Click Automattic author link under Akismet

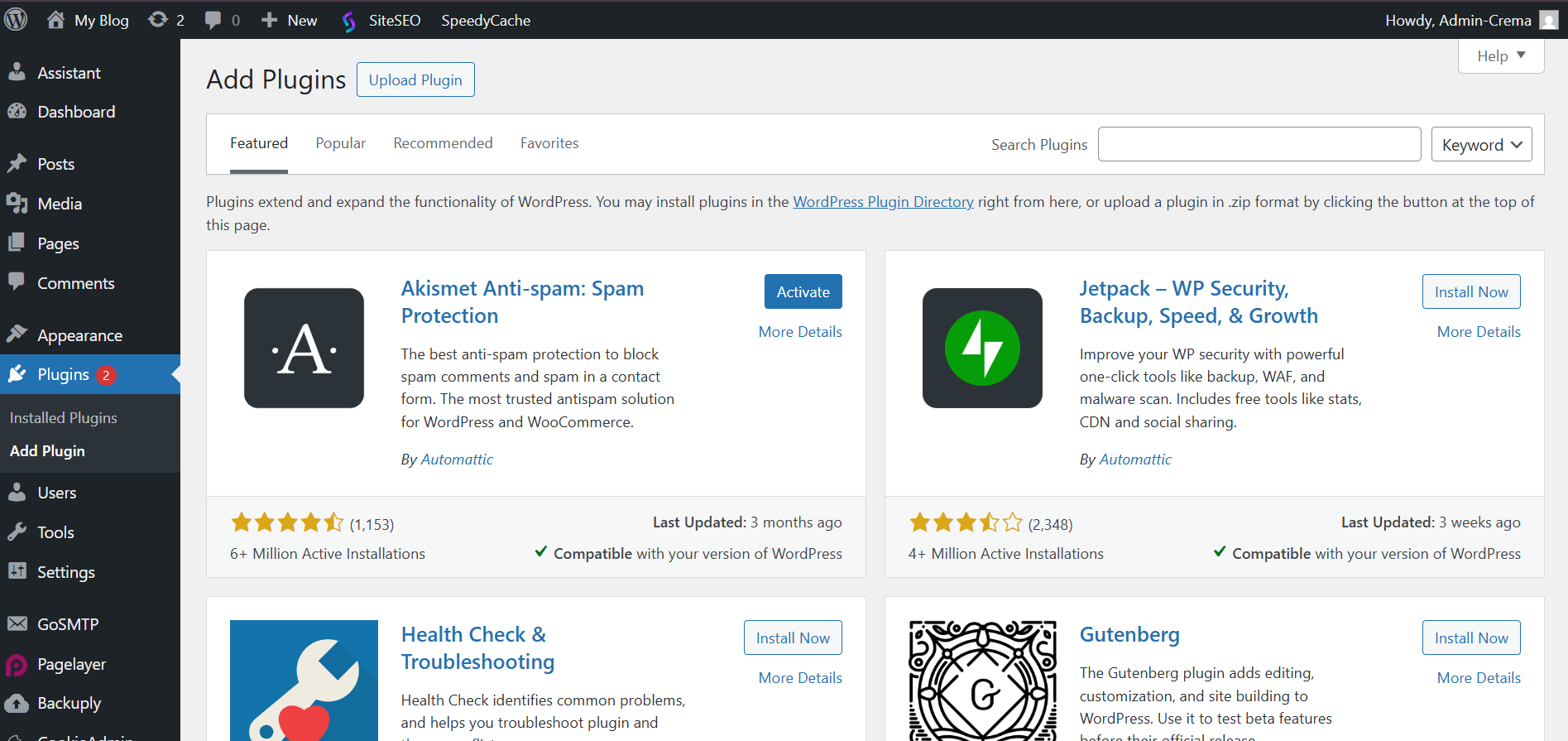point(457,459)
